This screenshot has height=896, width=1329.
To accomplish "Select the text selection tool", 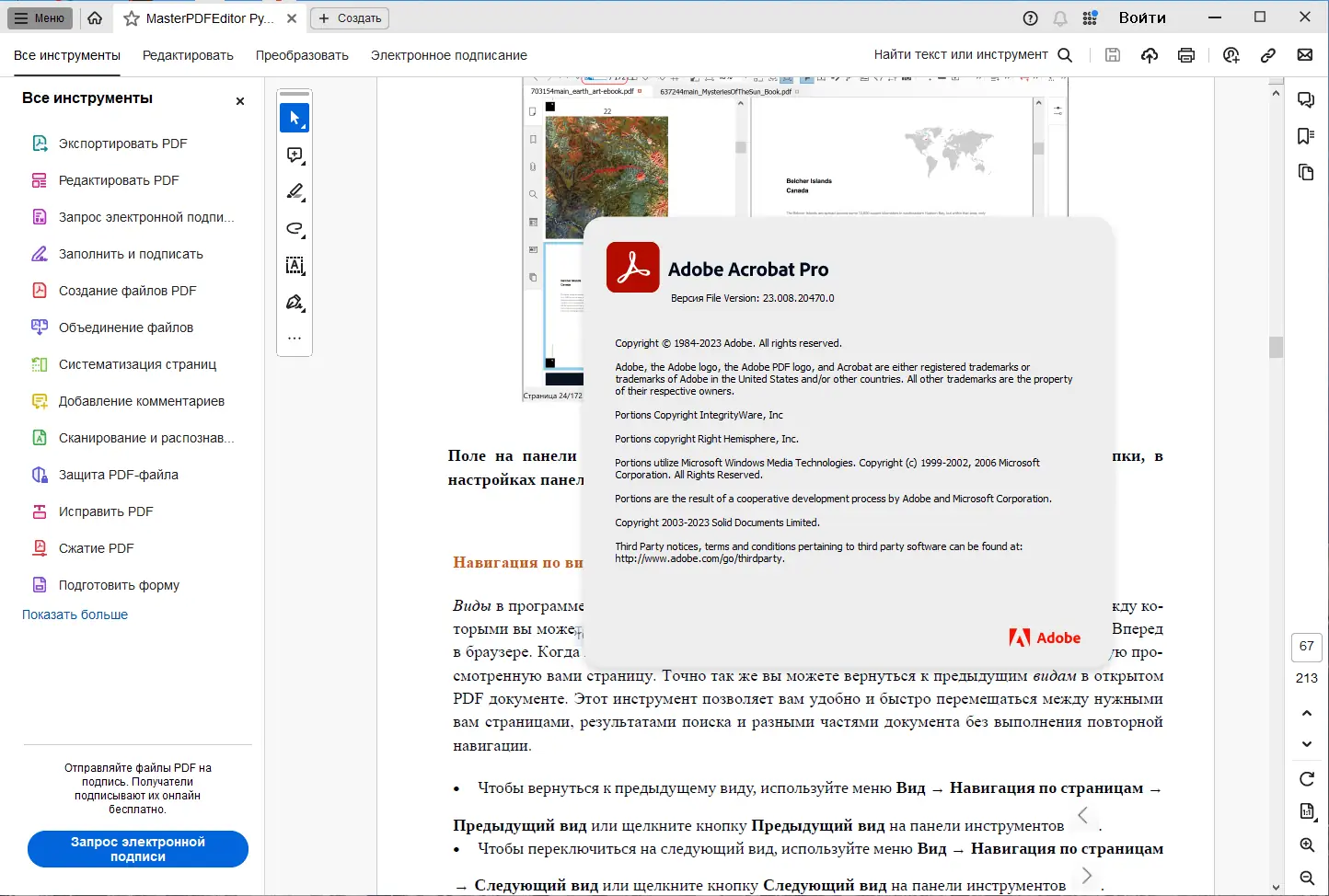I will click(295, 265).
